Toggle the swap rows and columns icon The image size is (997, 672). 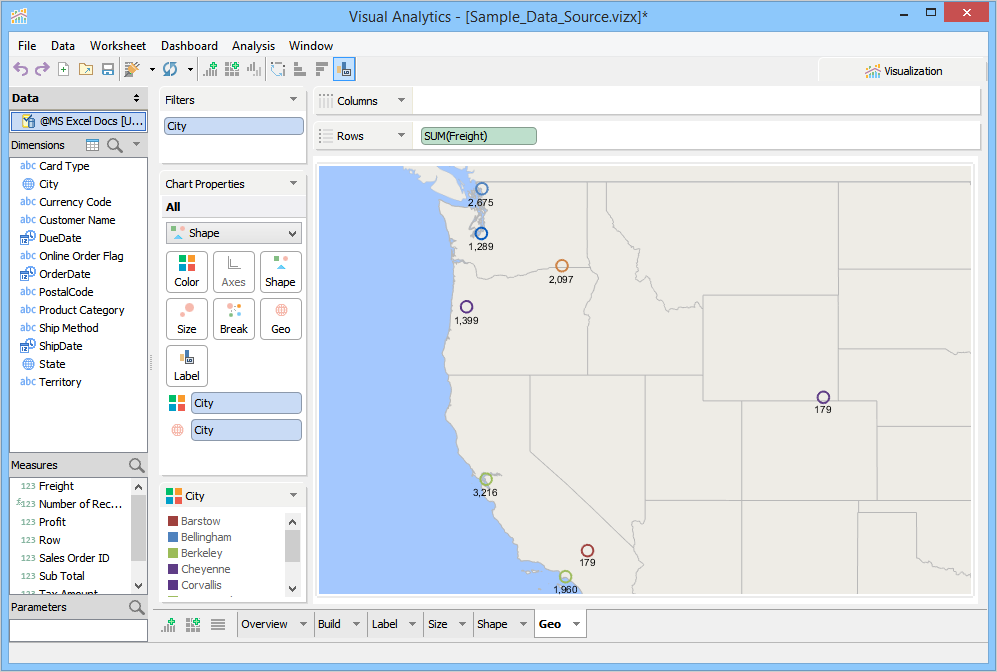(278, 69)
